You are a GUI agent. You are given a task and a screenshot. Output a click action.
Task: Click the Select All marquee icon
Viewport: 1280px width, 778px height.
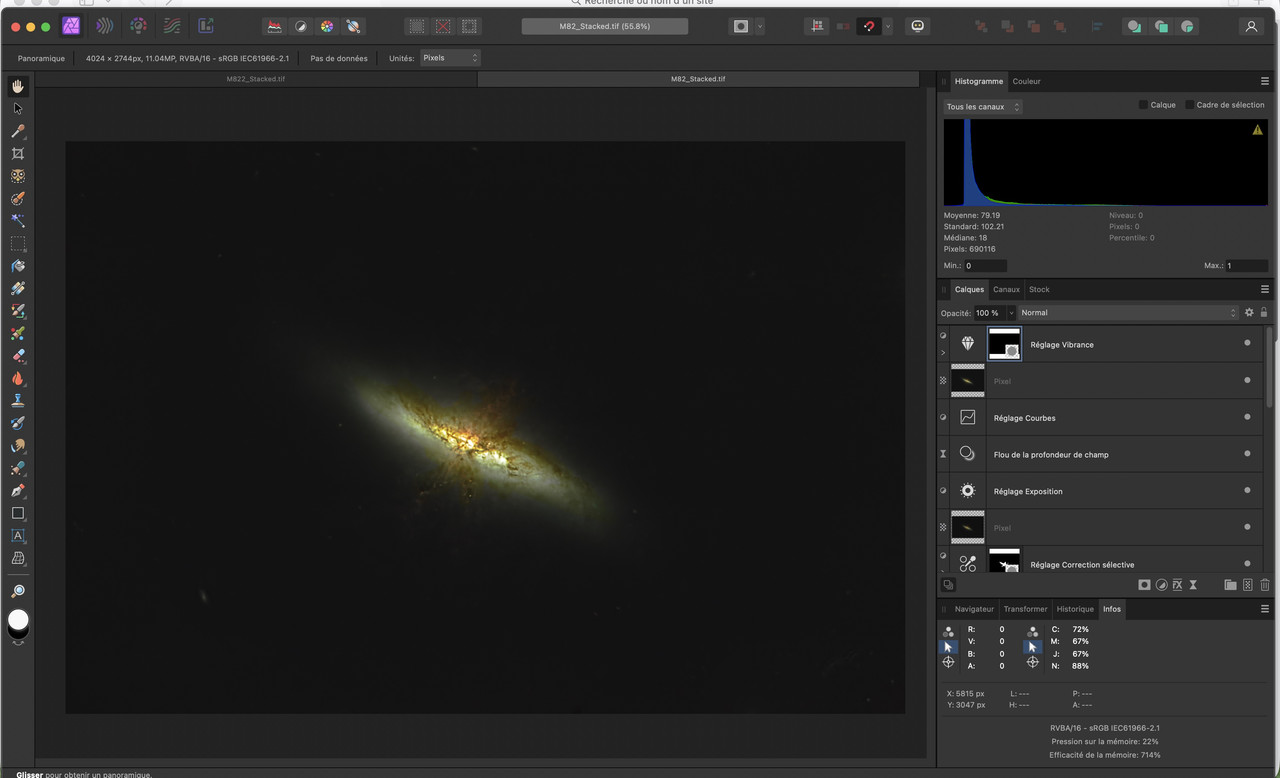pos(417,26)
